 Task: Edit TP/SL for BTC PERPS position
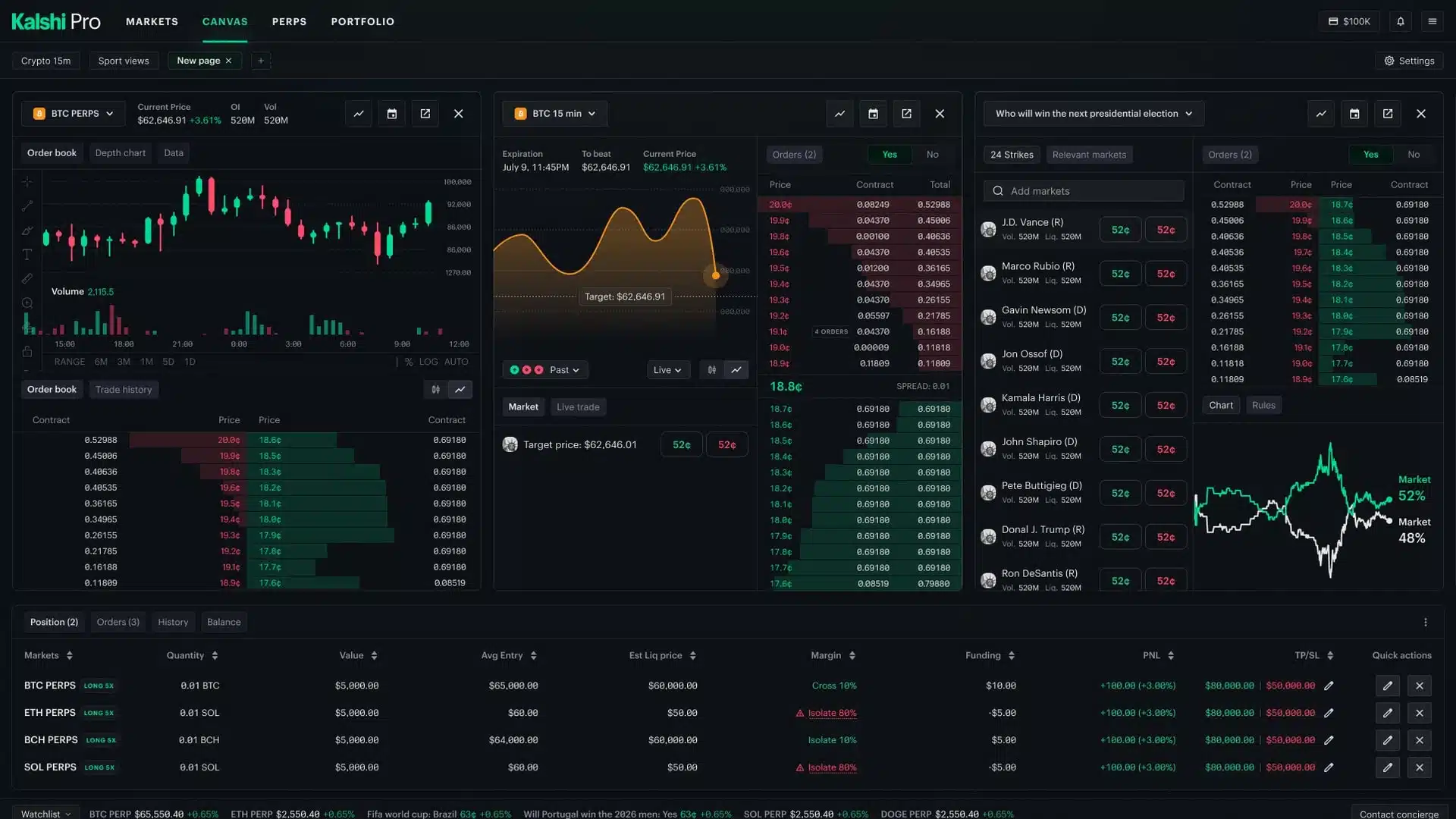point(1329,686)
